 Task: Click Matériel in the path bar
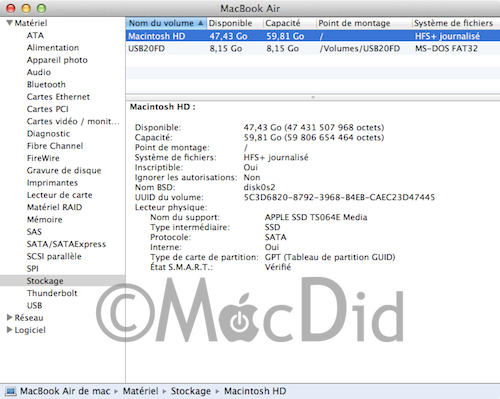[140, 391]
